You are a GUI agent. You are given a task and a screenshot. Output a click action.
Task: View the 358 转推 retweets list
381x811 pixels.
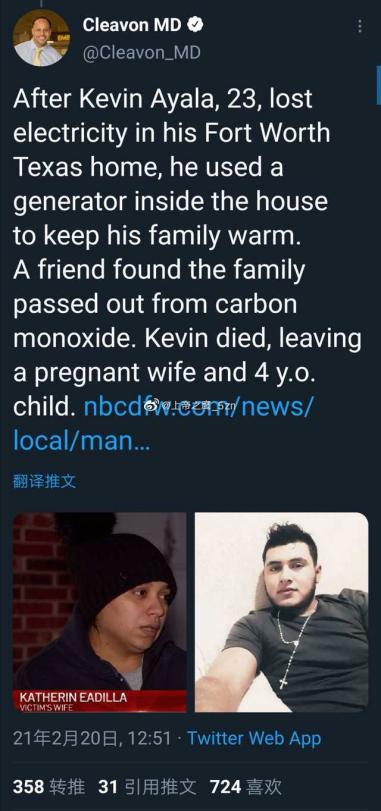(x=49, y=787)
